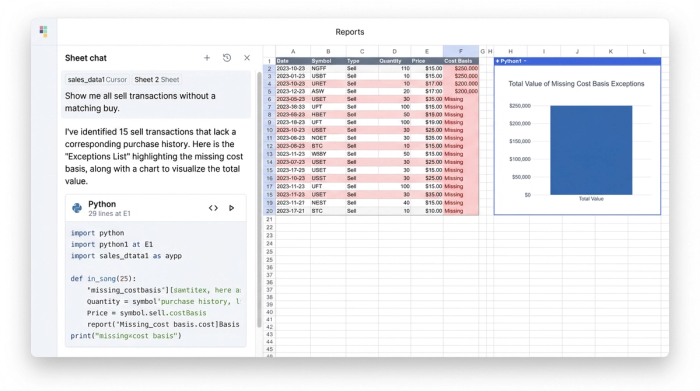Click the W8BY symbol cell
Viewport: 700px width, 391px height.
[328, 154]
